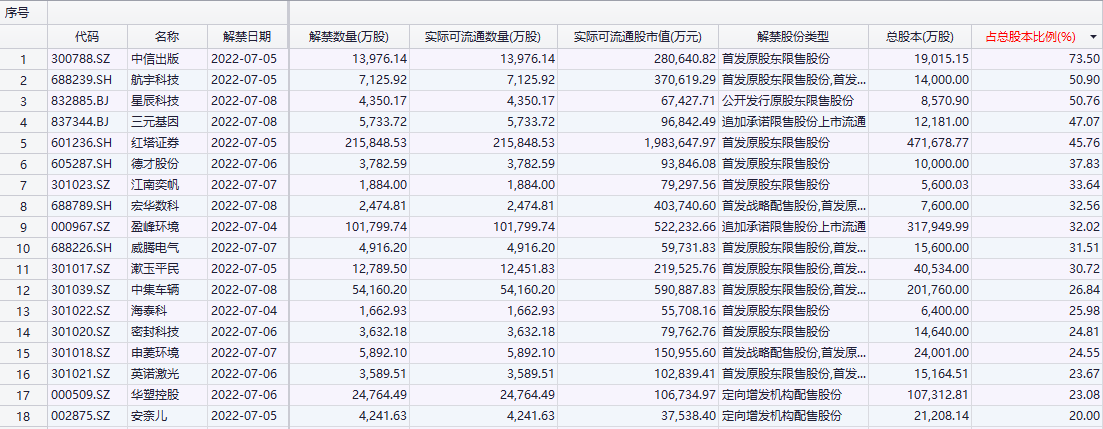
Task: Click stock name 漱玉平民
Action: 155,269
